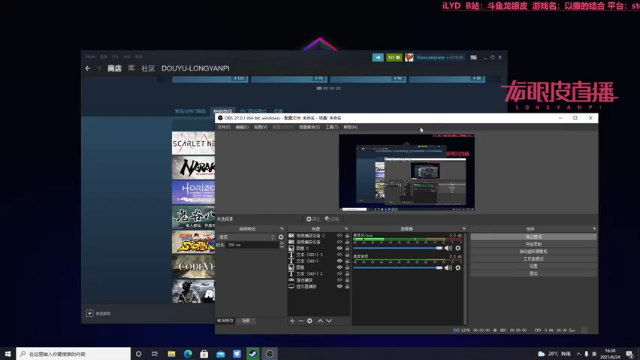Toggle visibility of 文本 (GDI+) 2 source
The image size is (640, 360).
point(339,274)
